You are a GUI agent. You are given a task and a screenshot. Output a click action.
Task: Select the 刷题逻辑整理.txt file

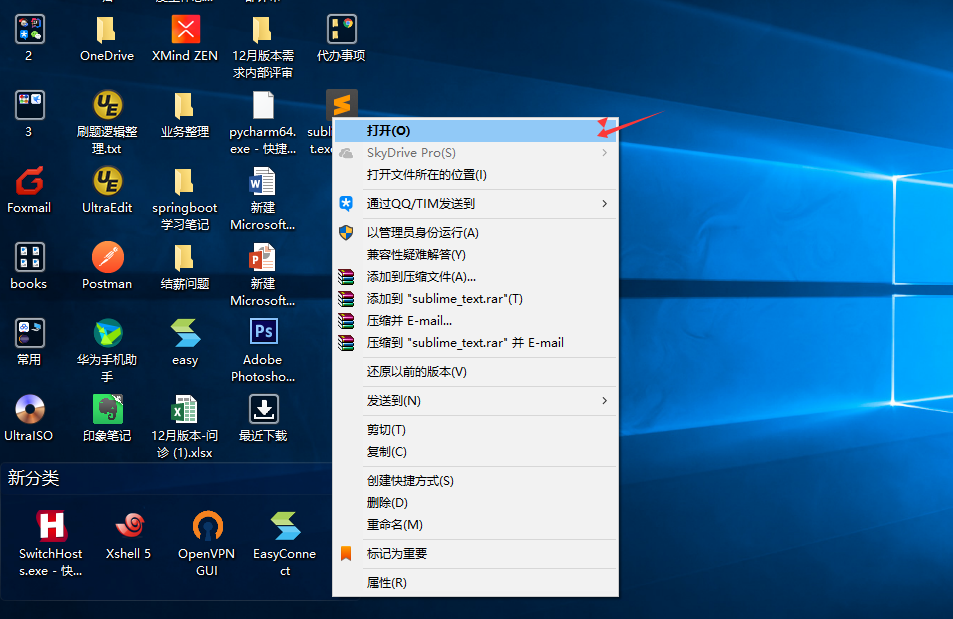pos(108,105)
